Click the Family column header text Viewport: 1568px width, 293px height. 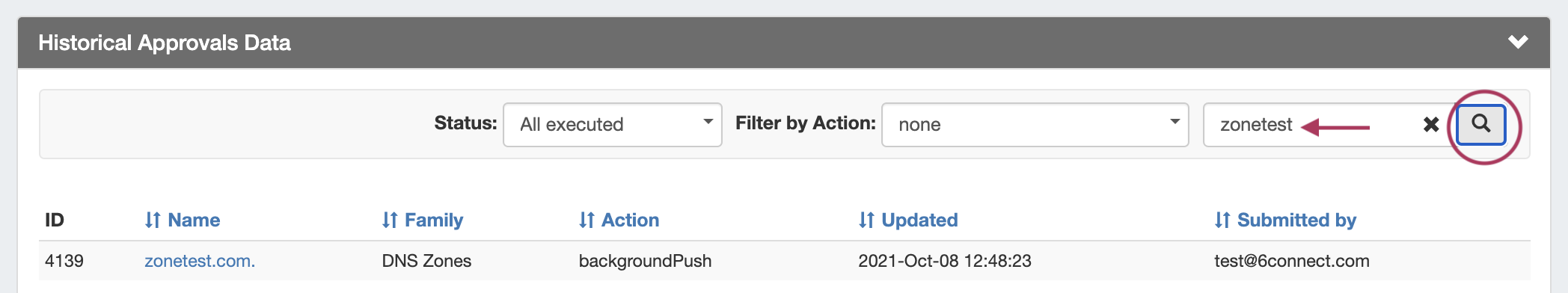434,220
